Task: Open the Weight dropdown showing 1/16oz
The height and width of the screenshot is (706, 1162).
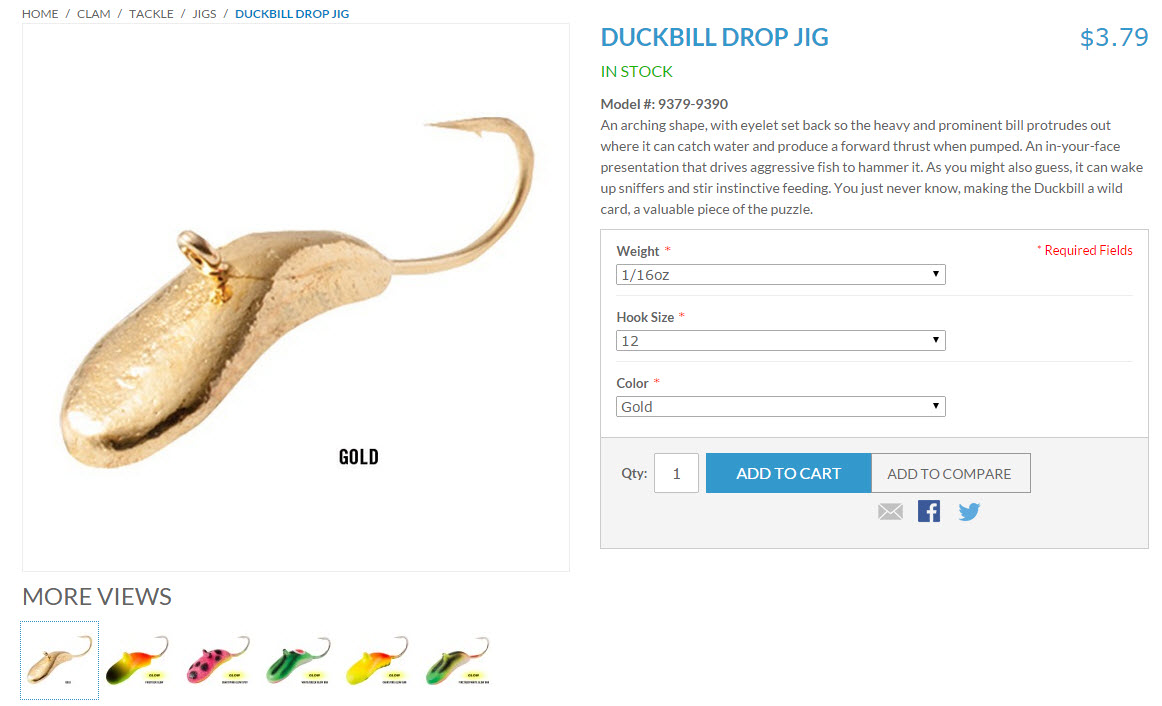Action: (x=780, y=275)
